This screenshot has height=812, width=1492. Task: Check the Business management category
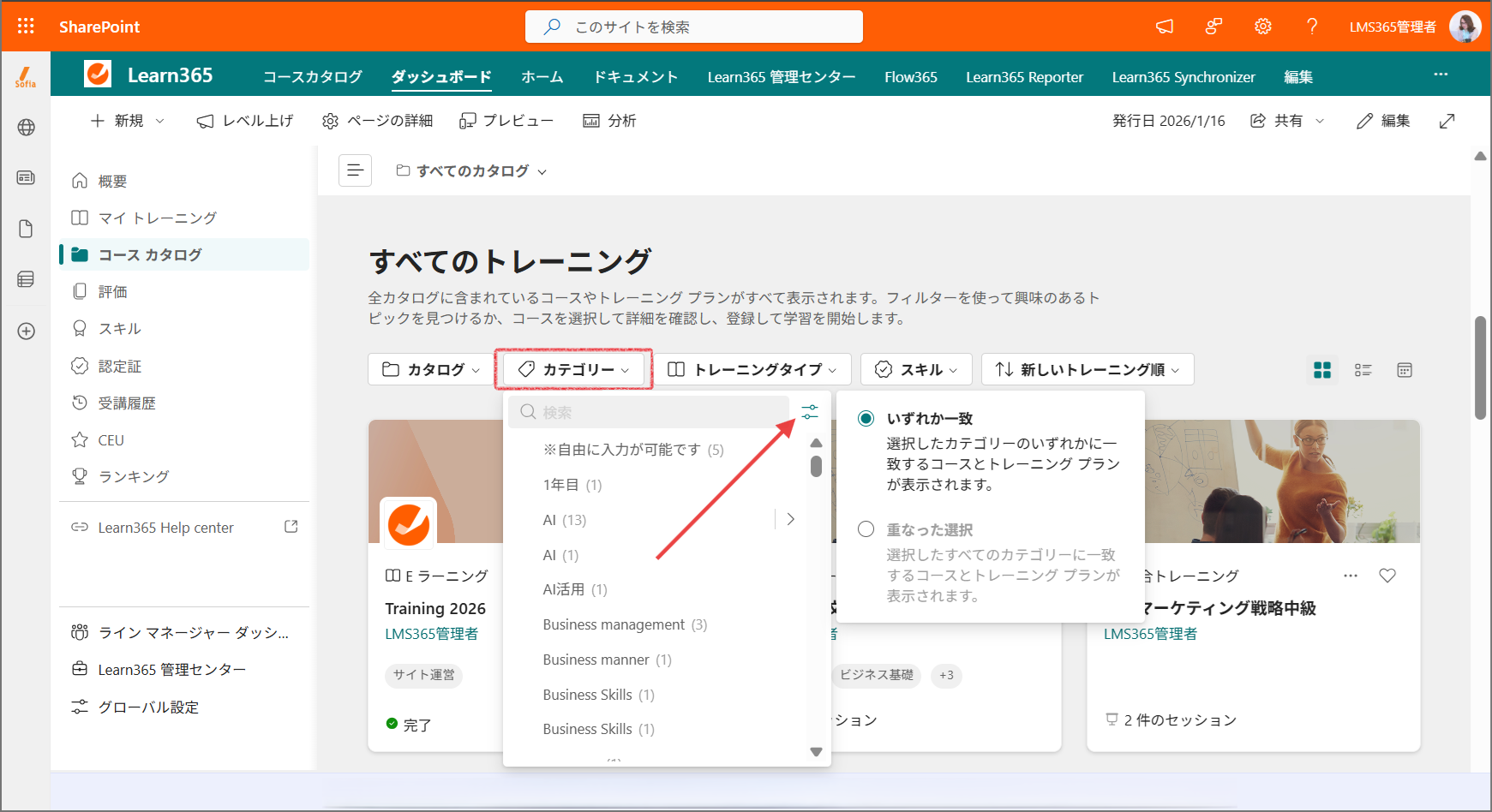(x=625, y=624)
